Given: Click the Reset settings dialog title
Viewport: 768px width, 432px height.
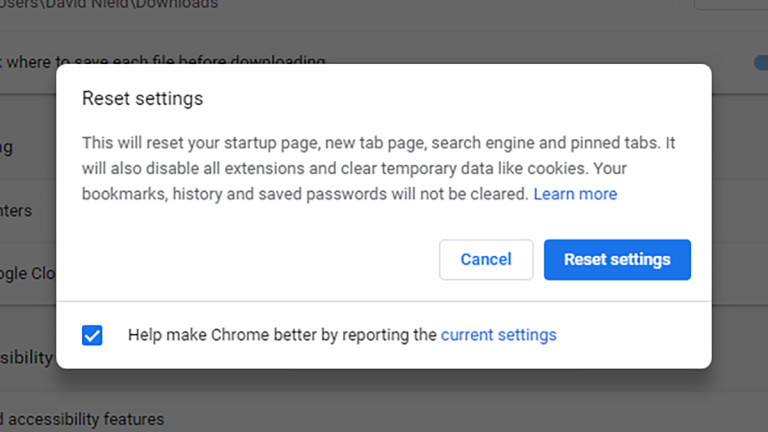Looking at the screenshot, I should point(142,99).
